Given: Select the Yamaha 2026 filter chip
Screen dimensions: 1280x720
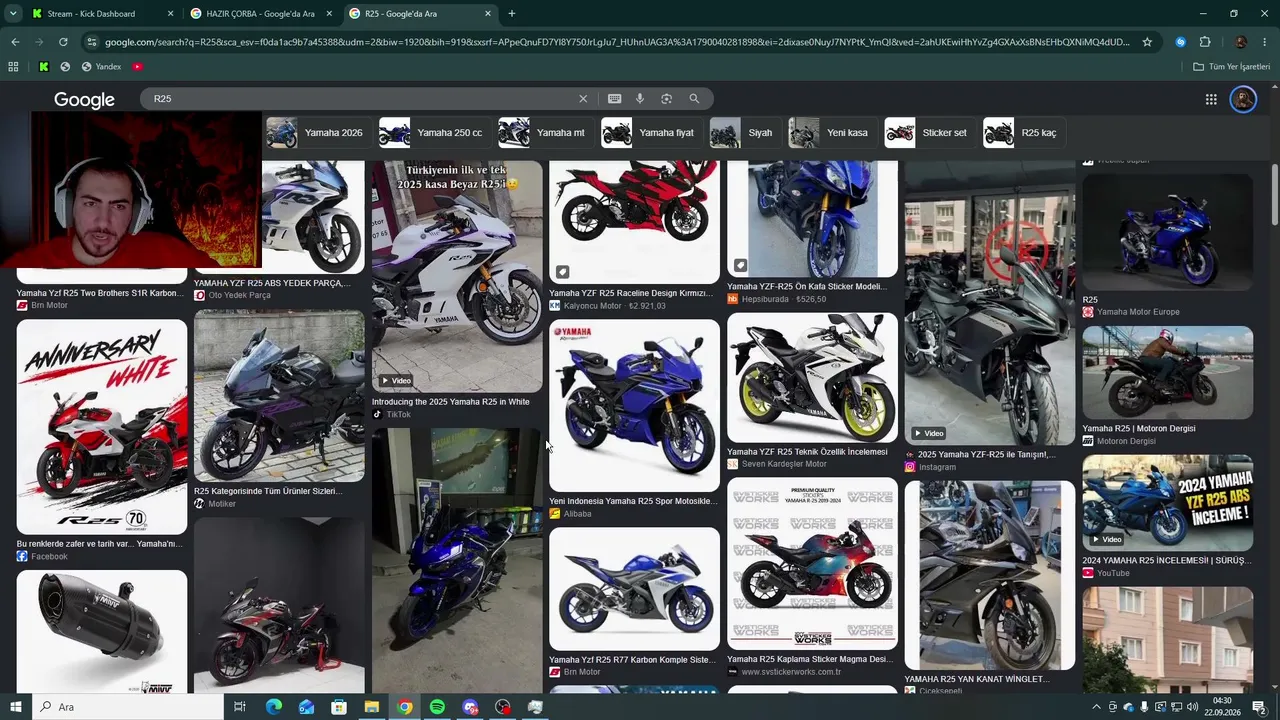Looking at the screenshot, I should [315, 133].
